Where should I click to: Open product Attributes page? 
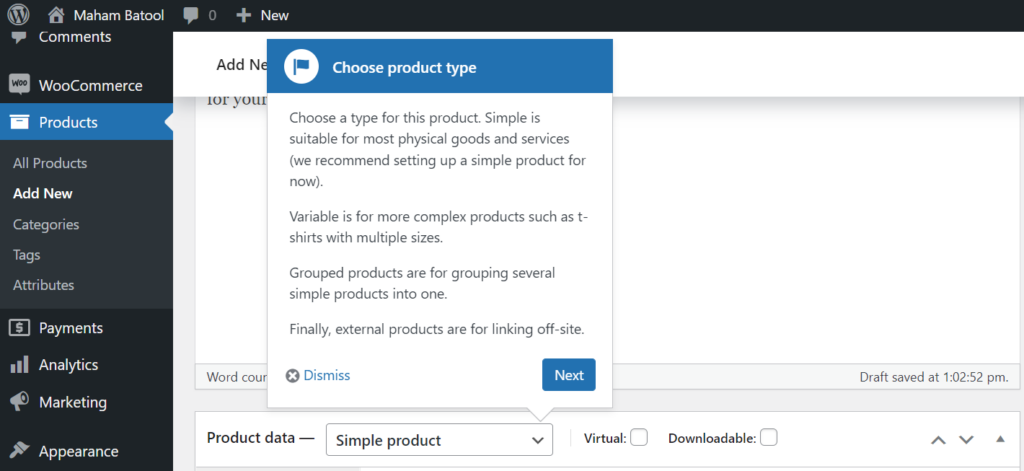click(43, 285)
